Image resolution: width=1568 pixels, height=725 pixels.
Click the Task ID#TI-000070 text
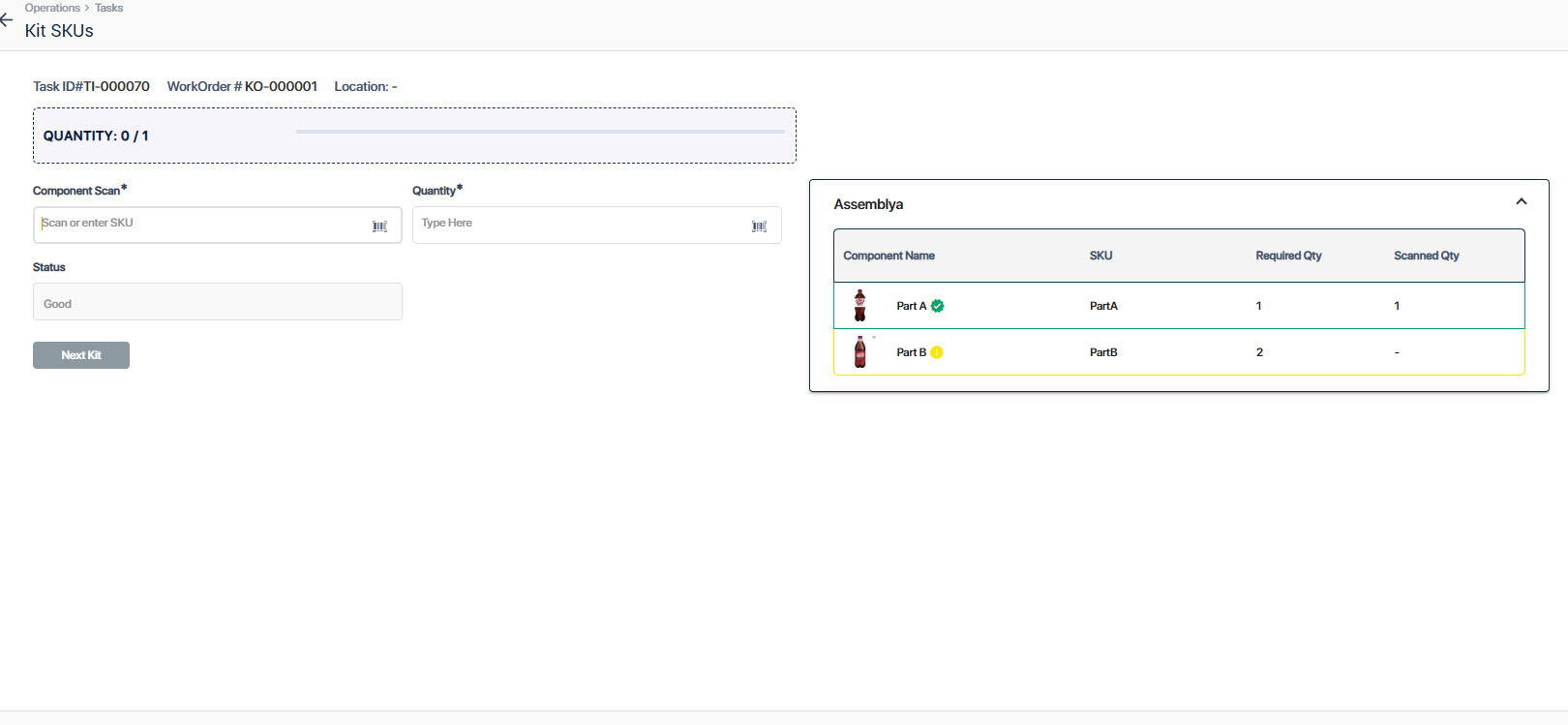pyautogui.click(x=91, y=86)
